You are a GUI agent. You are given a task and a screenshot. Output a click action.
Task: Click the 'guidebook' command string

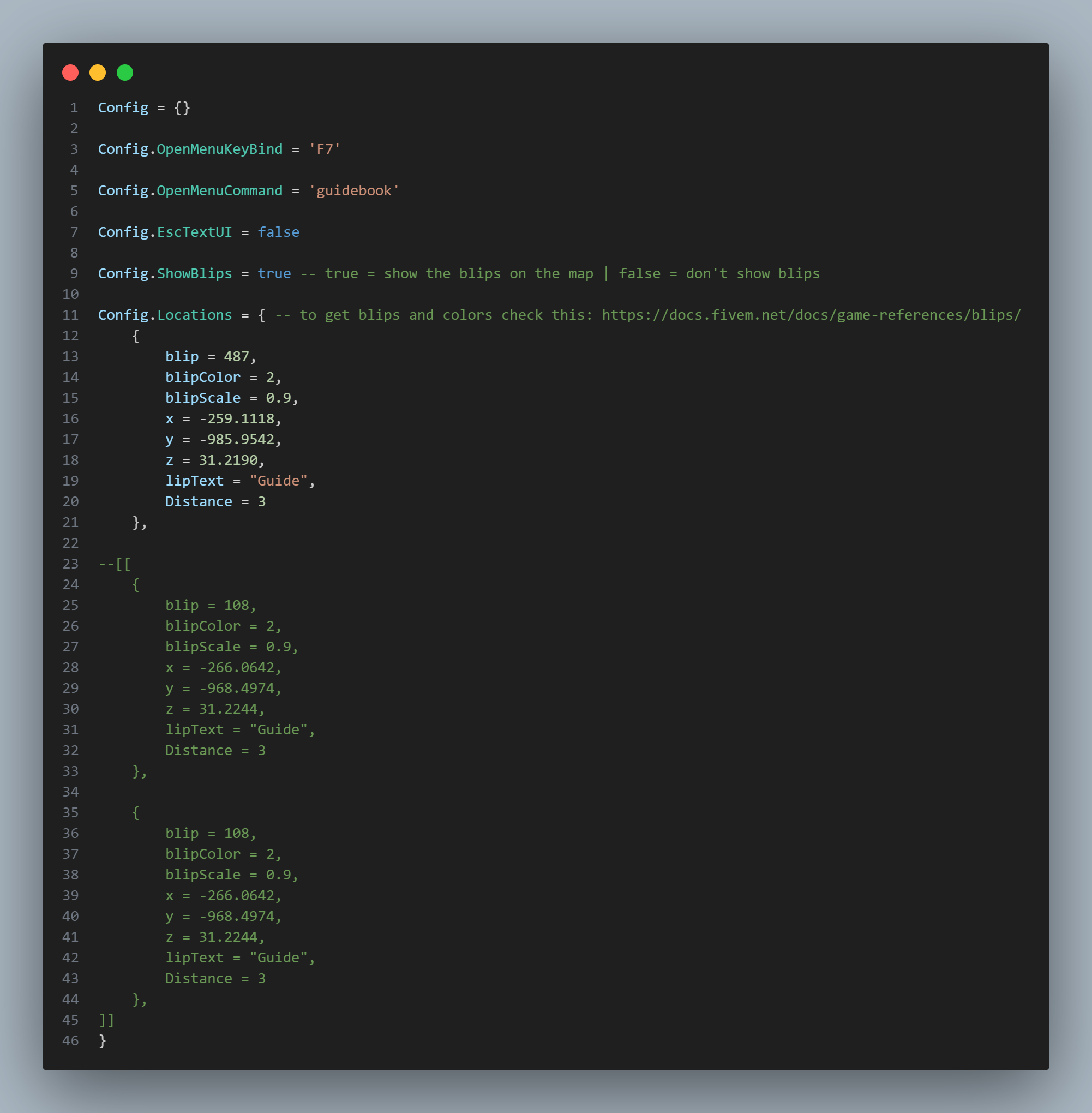point(353,190)
